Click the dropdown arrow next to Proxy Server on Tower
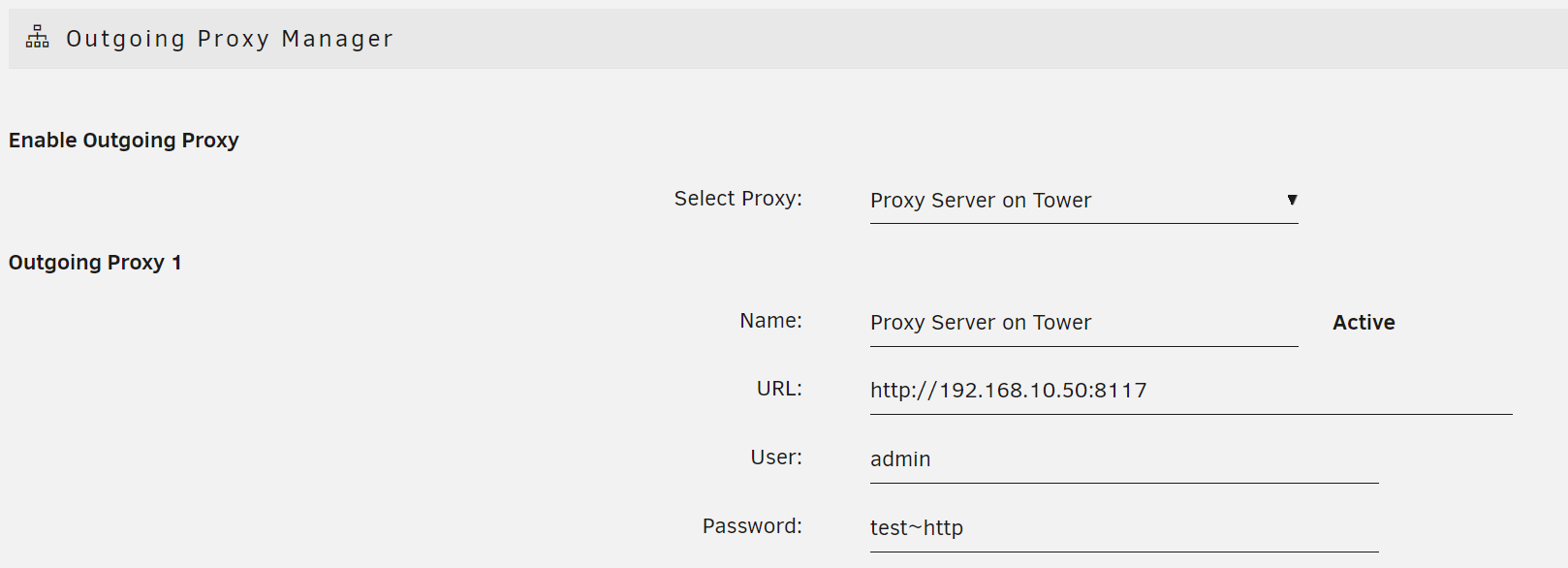 coord(1293,200)
